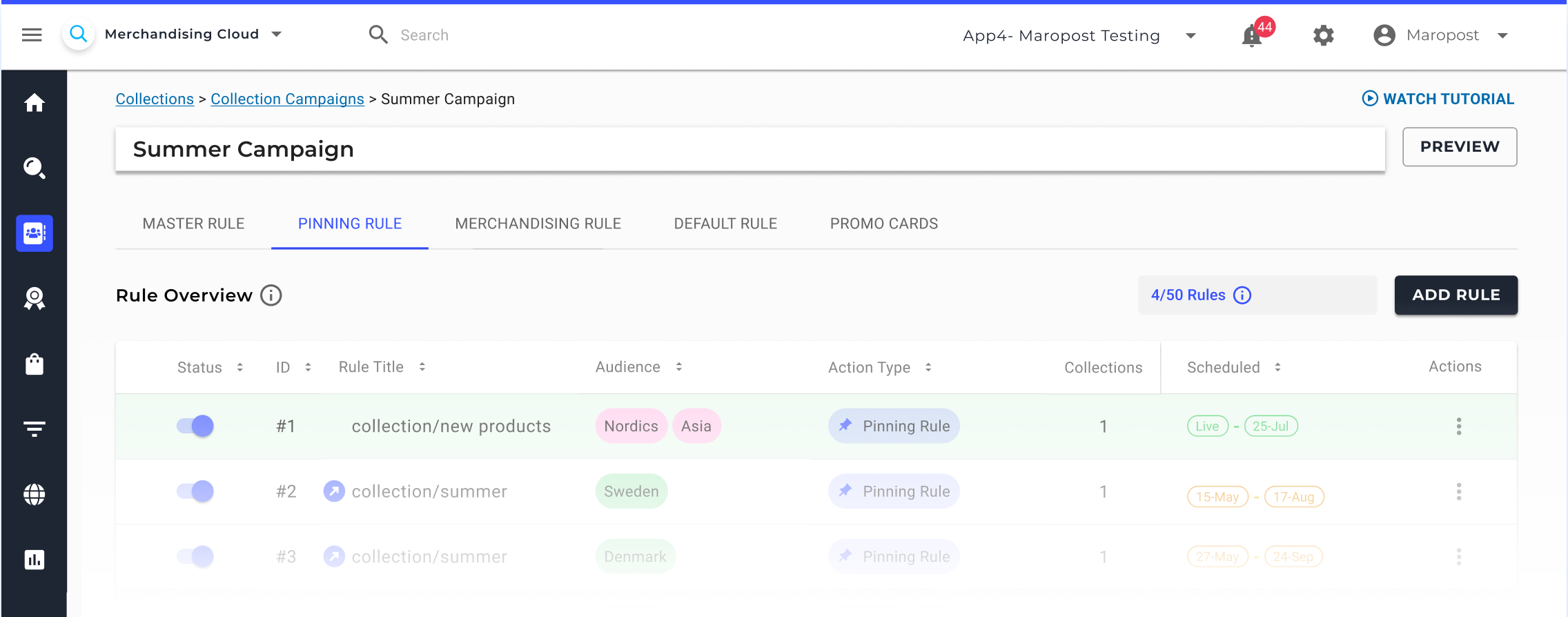Click the Summer Campaign name field
Viewport: 1568px width, 617px height.
point(749,149)
